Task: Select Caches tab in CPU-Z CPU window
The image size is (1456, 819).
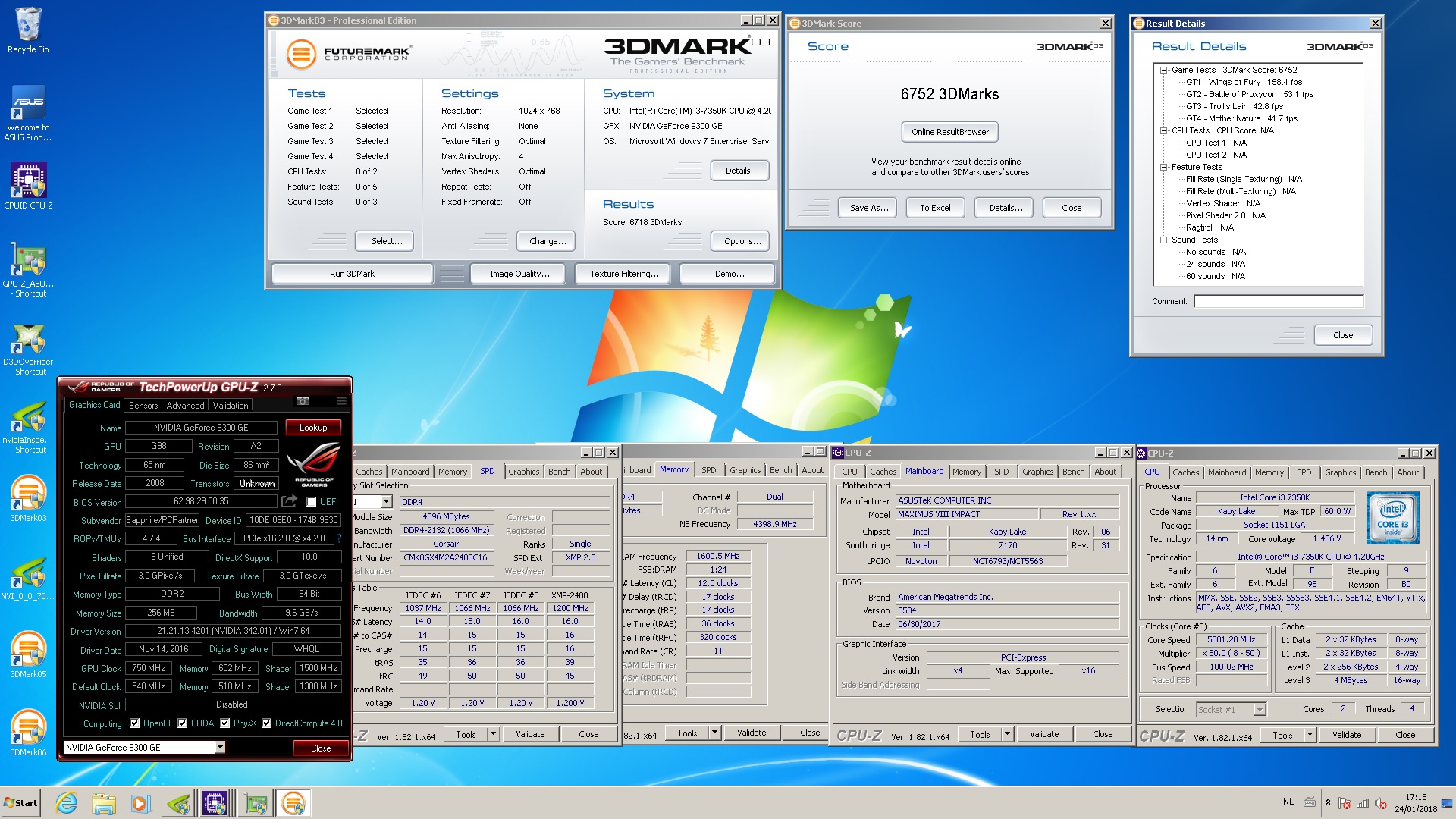Action: pos(1186,472)
